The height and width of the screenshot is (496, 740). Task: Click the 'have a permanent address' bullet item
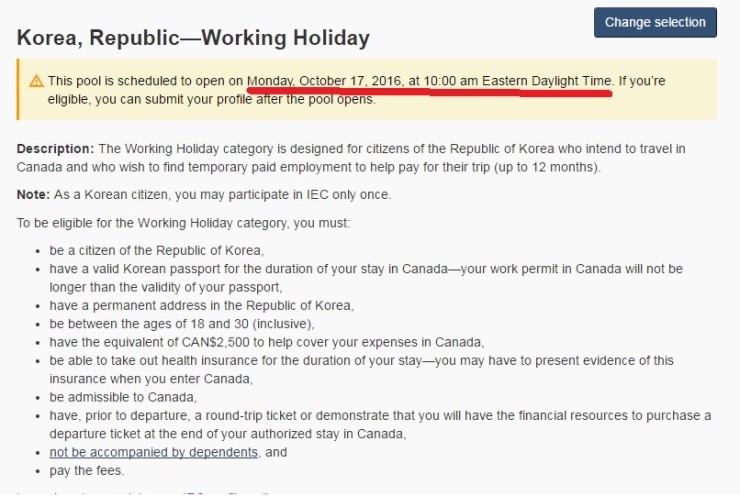[x=202, y=305]
